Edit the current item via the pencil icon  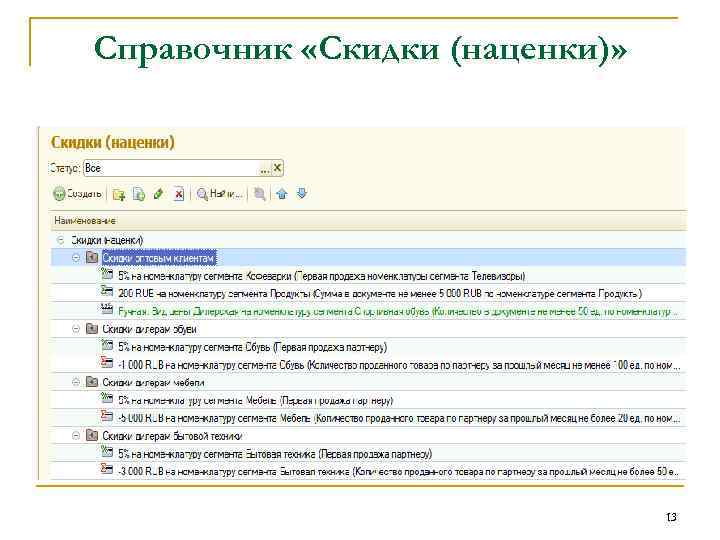click(158, 194)
